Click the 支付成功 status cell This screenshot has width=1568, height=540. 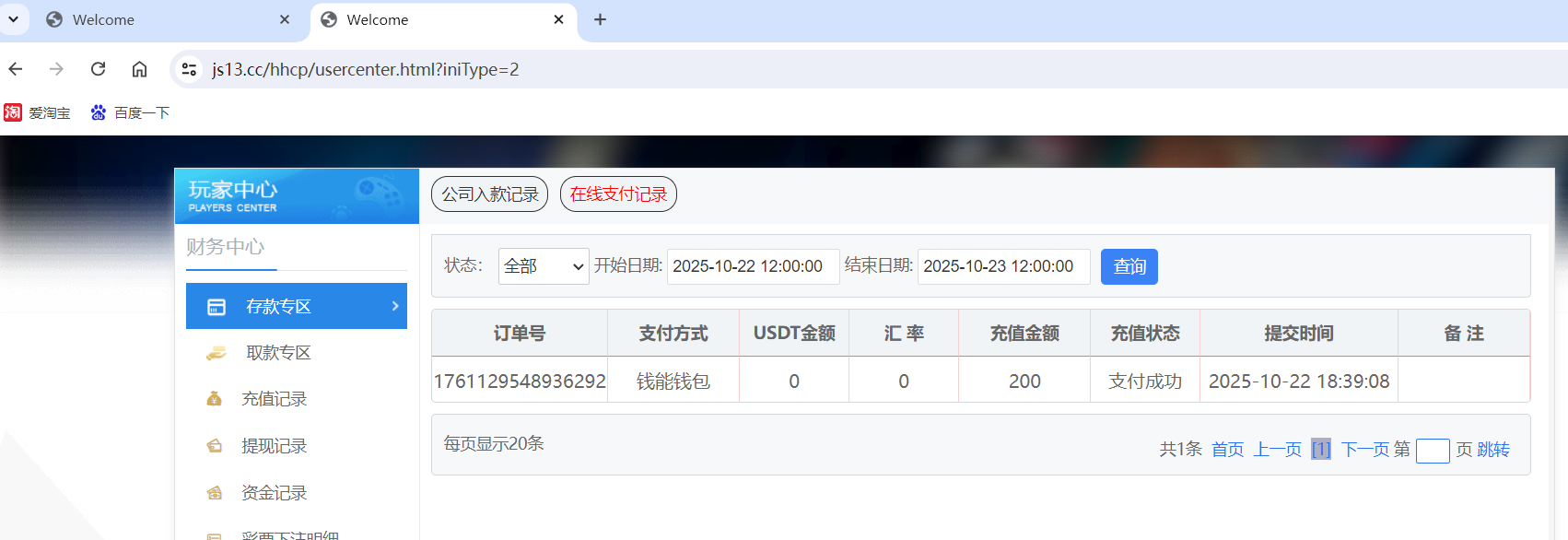pos(1145,381)
